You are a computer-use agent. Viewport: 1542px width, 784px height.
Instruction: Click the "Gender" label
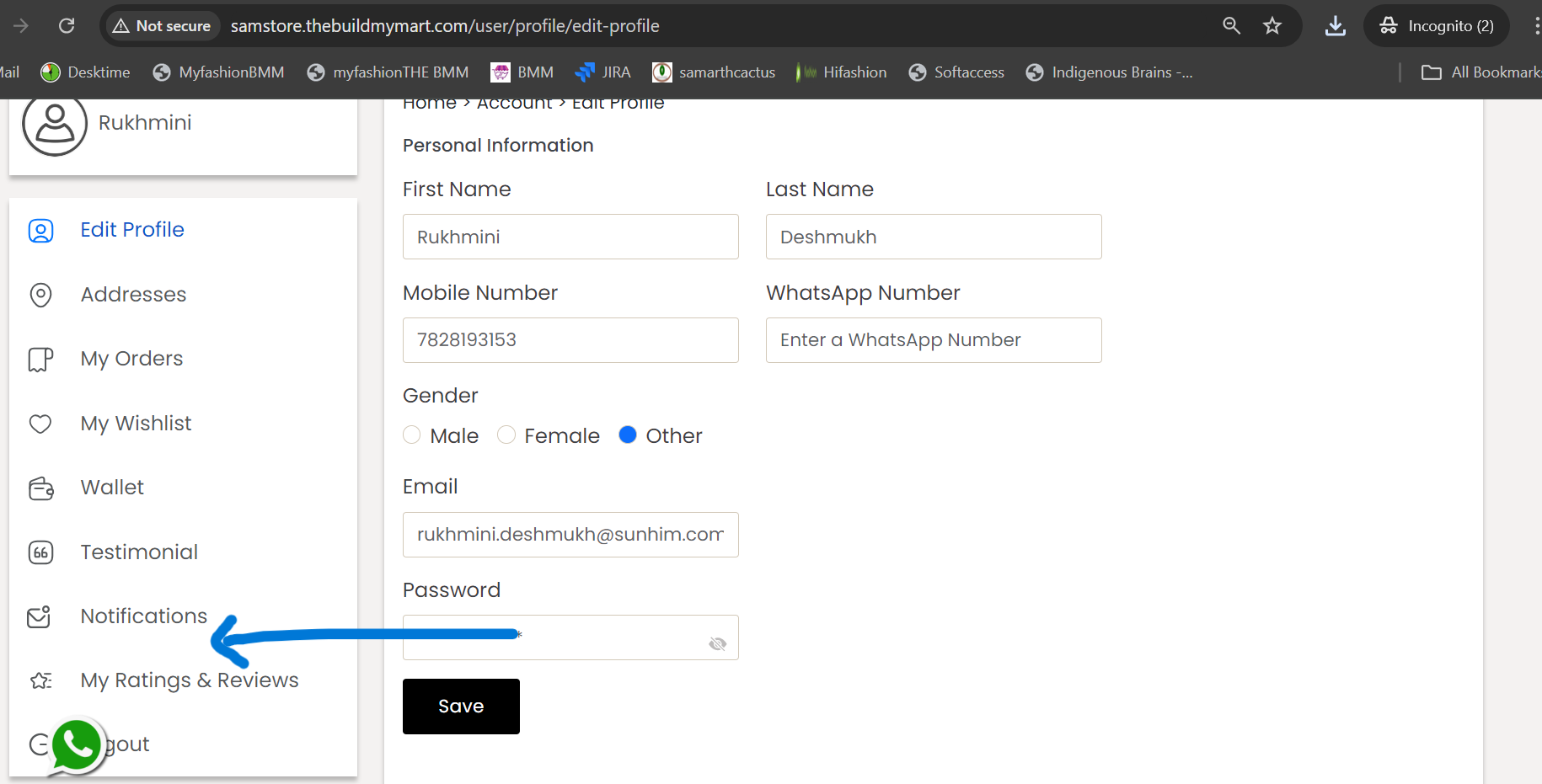point(441,396)
